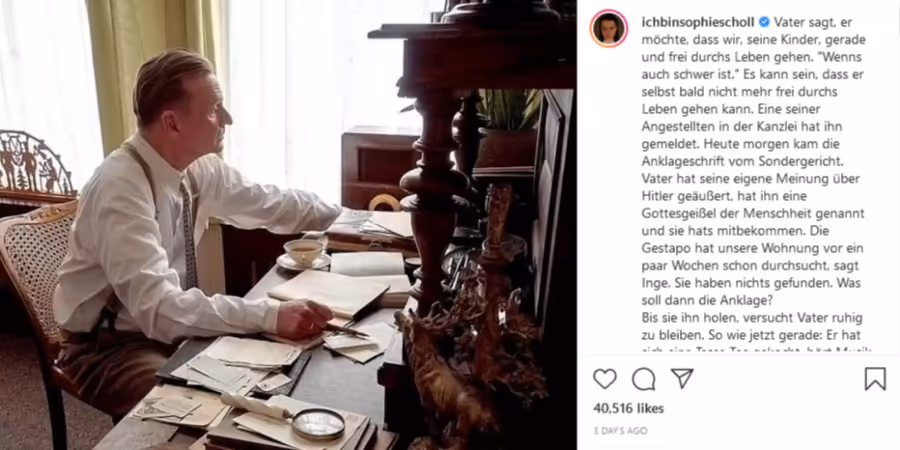
Task: Click the teacup on the desk in the photo
Action: coord(304,254)
